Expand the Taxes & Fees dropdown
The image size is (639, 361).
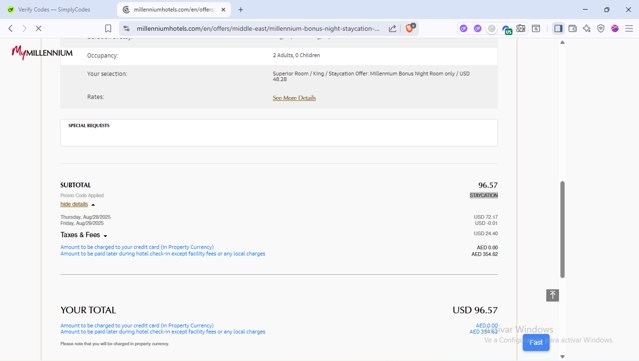click(84, 235)
